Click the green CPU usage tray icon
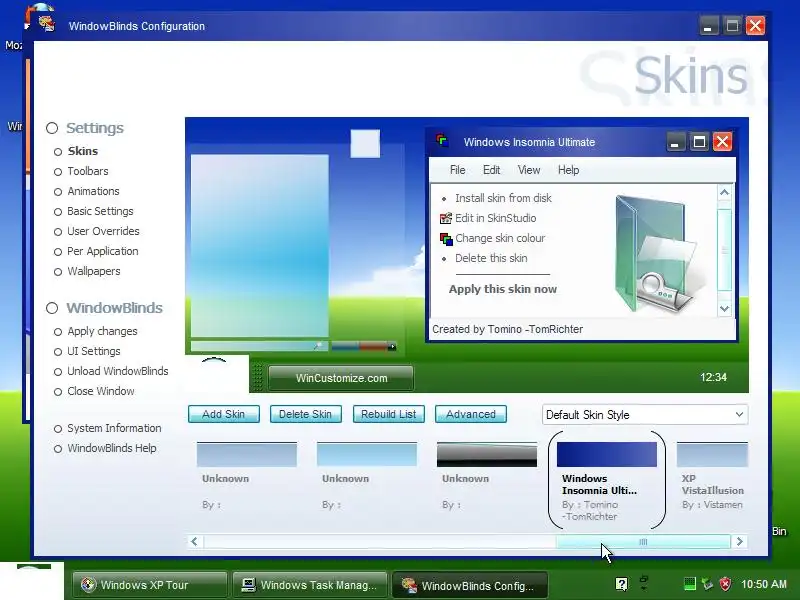Viewport: 800px width, 600px height. (x=689, y=584)
